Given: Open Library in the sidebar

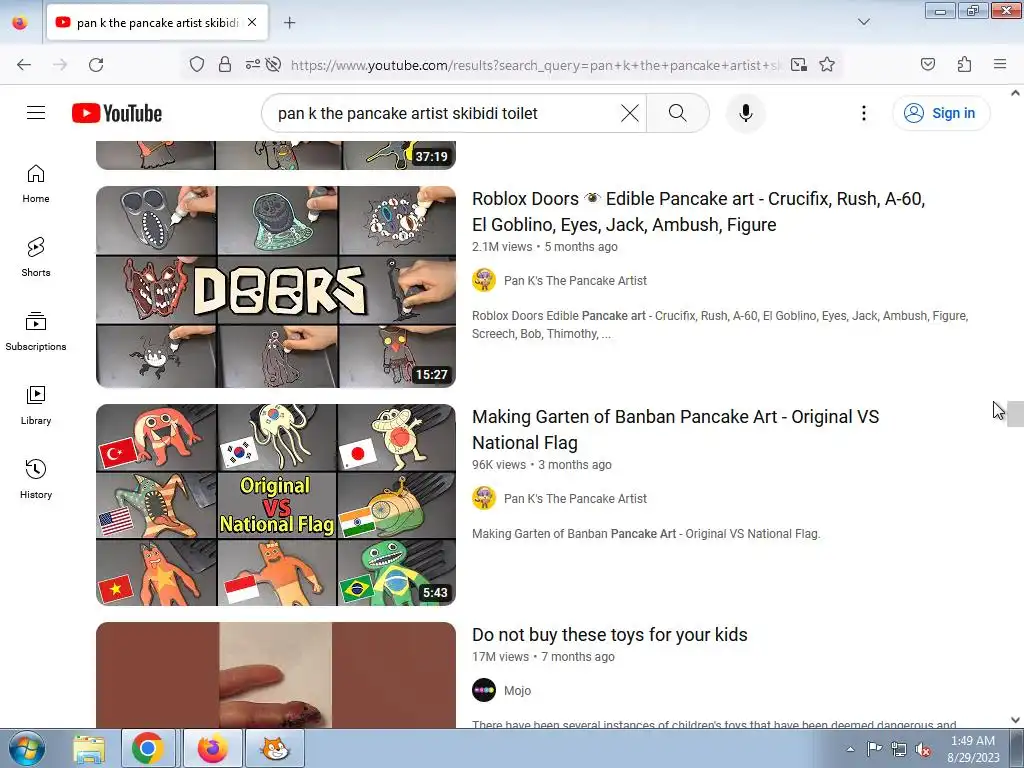Looking at the screenshot, I should click(x=36, y=406).
